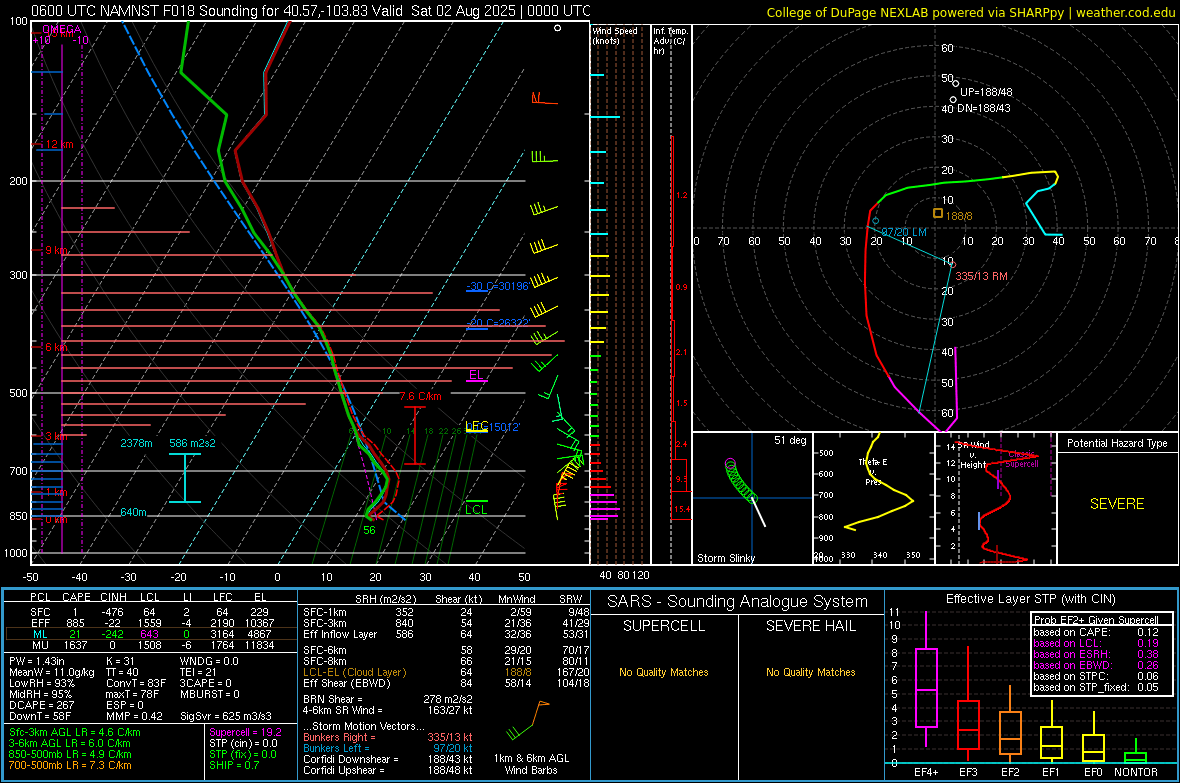
Task: Click No Quality Matches under SUPERCELL
Action: pyautogui.click(x=664, y=672)
